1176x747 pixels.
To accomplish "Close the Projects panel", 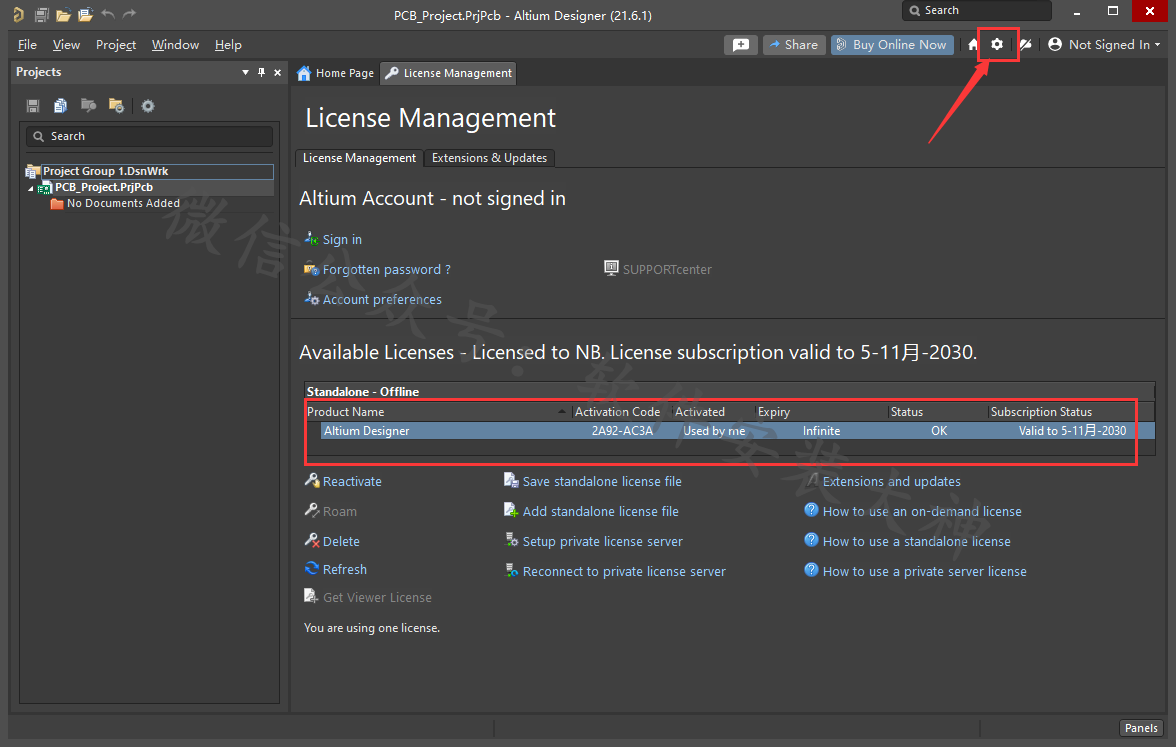I will (x=278, y=72).
